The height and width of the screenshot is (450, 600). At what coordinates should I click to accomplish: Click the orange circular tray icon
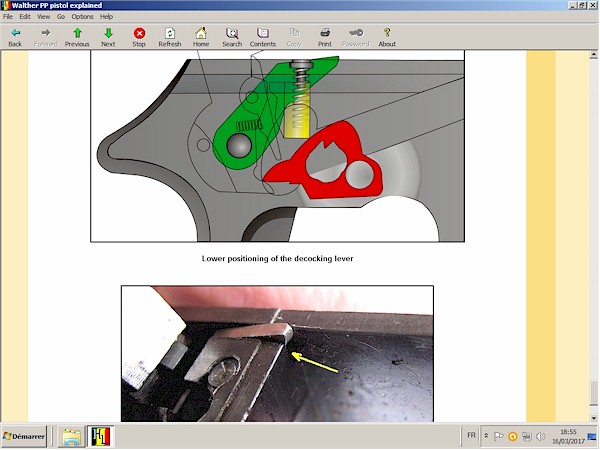click(513, 436)
